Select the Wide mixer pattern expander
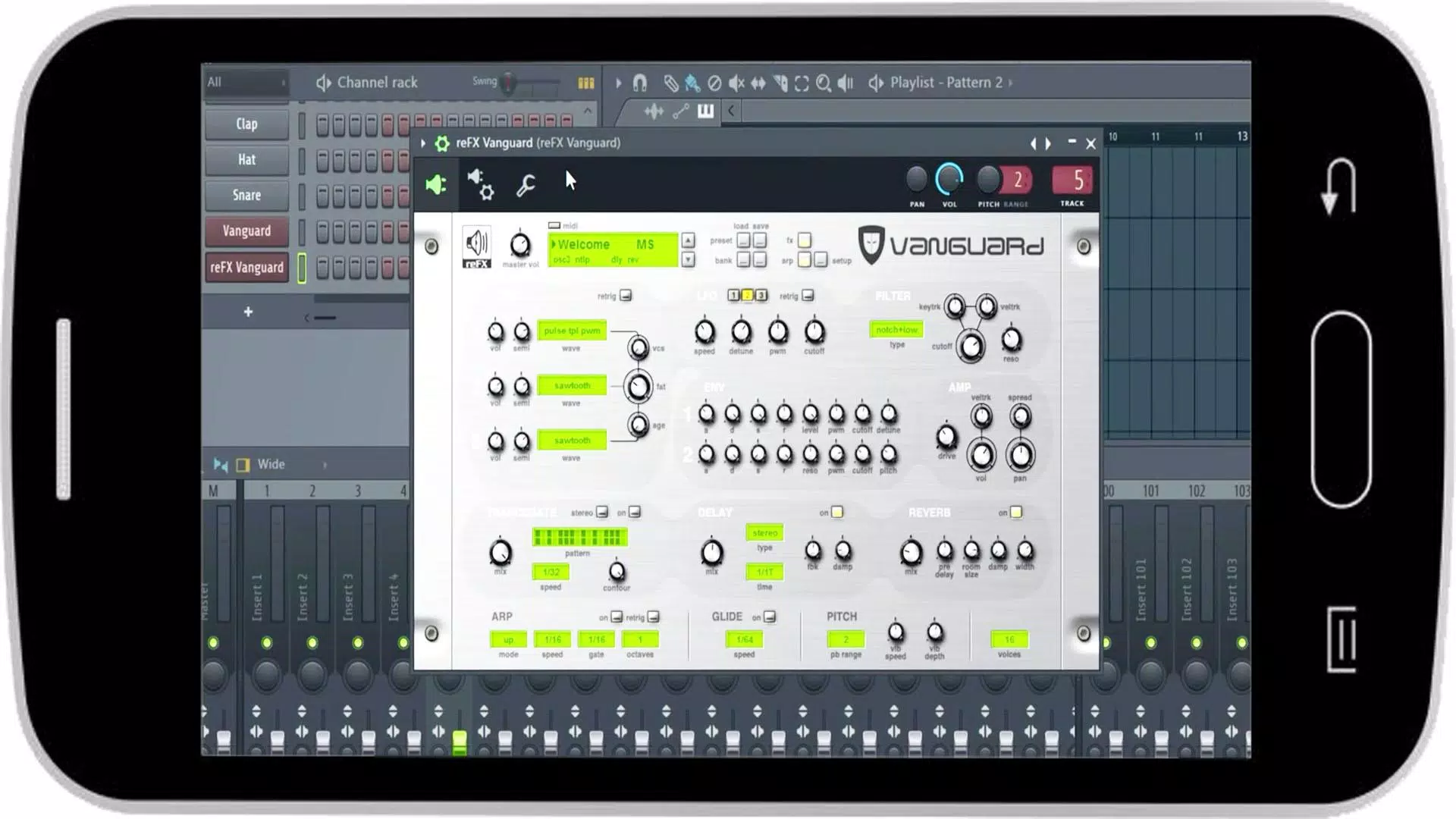The height and width of the screenshot is (819, 1456). click(x=324, y=464)
